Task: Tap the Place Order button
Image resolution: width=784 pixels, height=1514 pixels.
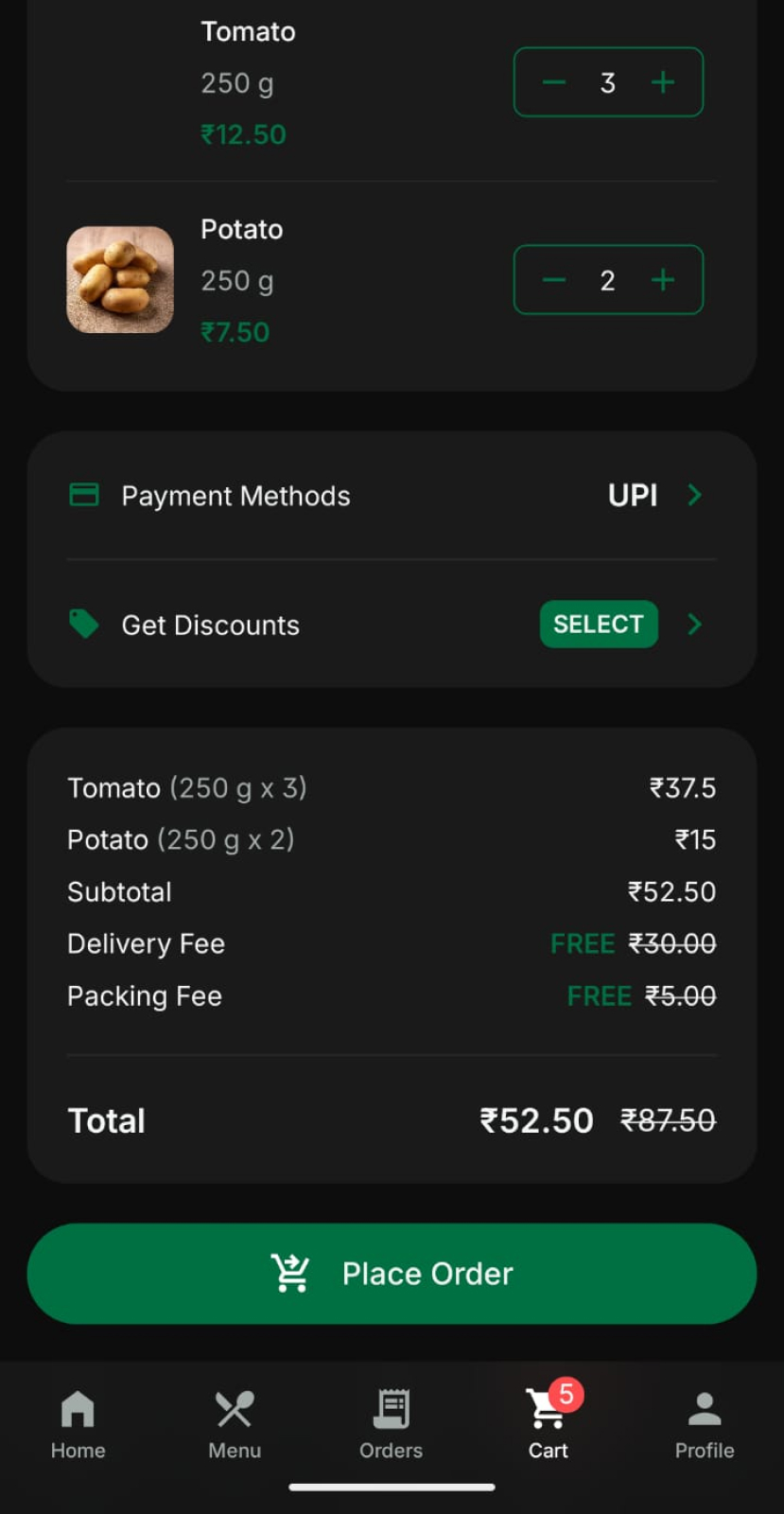Action: click(392, 1274)
